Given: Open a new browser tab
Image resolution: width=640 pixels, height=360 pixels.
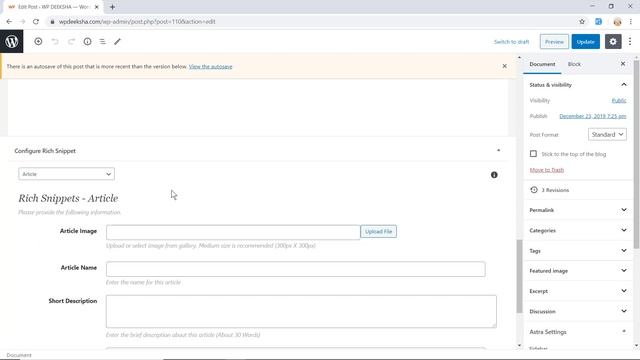Looking at the screenshot, I should [112, 7].
